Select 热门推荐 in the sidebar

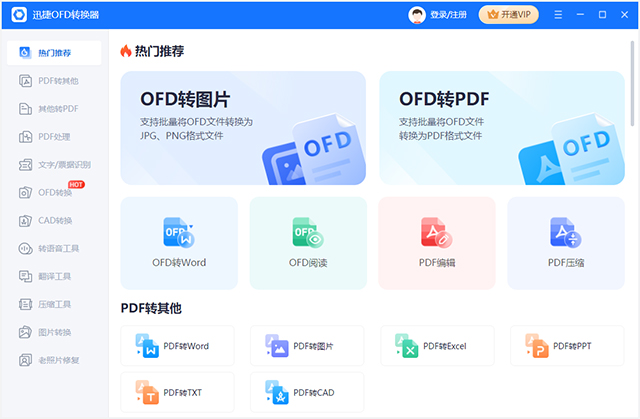[x=54, y=53]
